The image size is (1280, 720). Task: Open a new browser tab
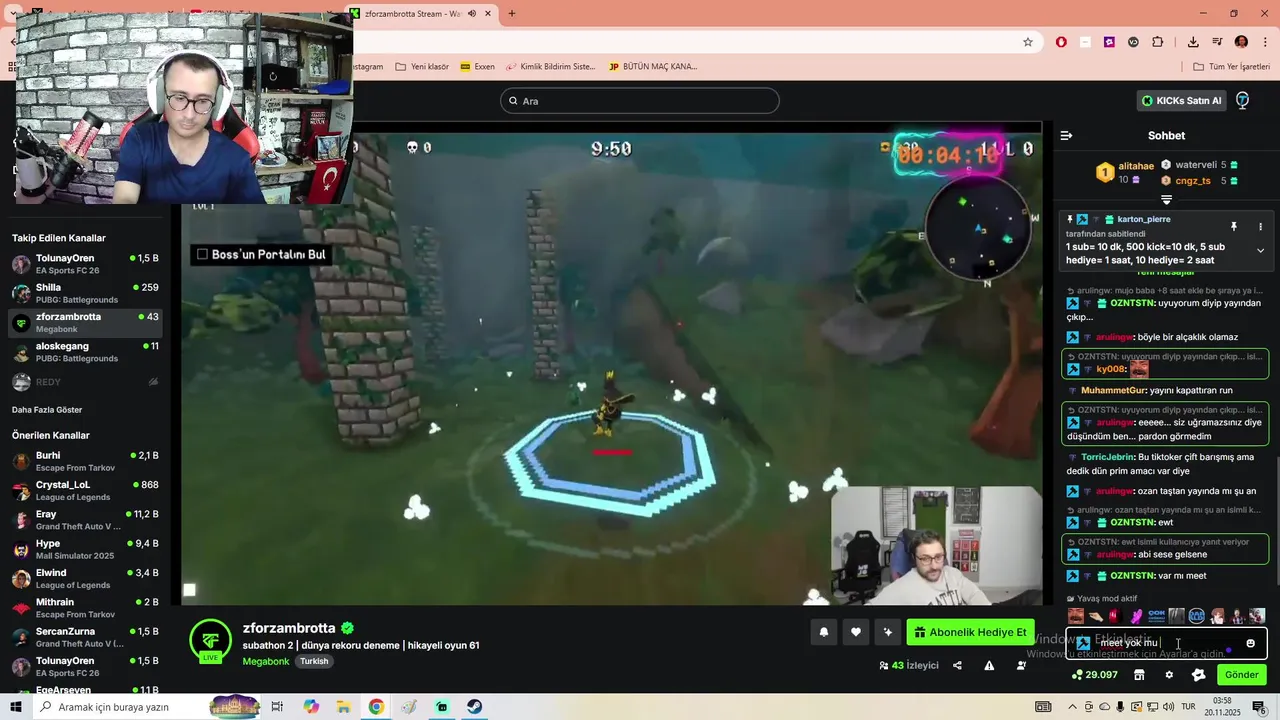point(512,14)
